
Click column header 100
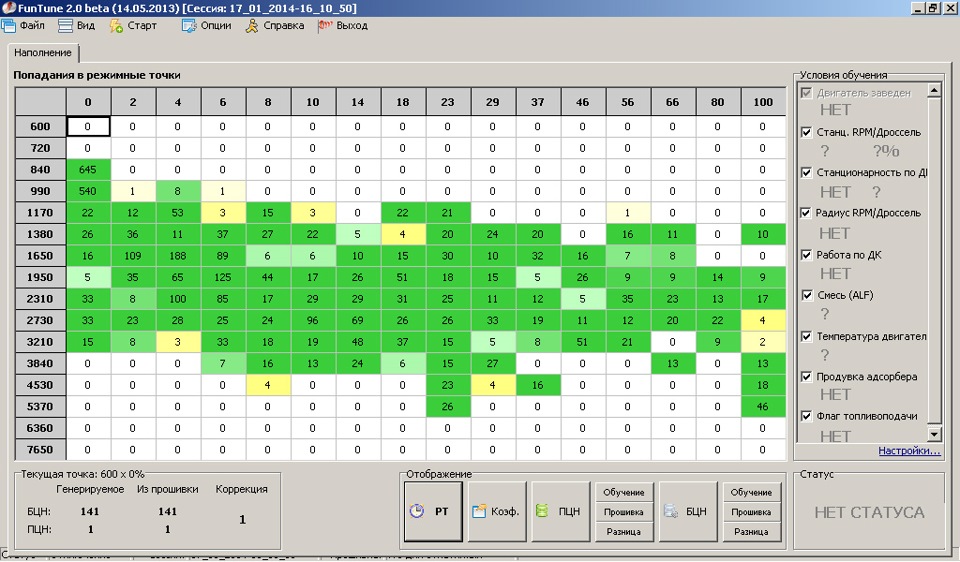tap(763, 102)
